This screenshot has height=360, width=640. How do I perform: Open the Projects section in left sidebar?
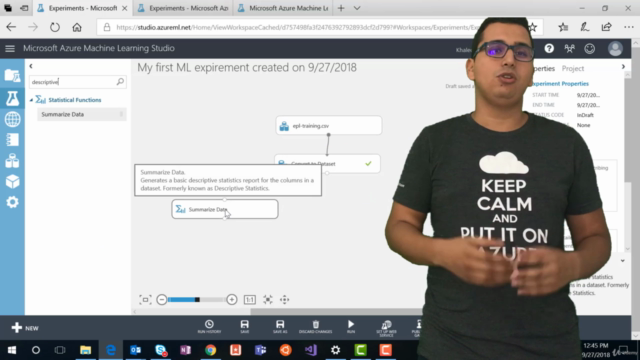tap(12, 76)
